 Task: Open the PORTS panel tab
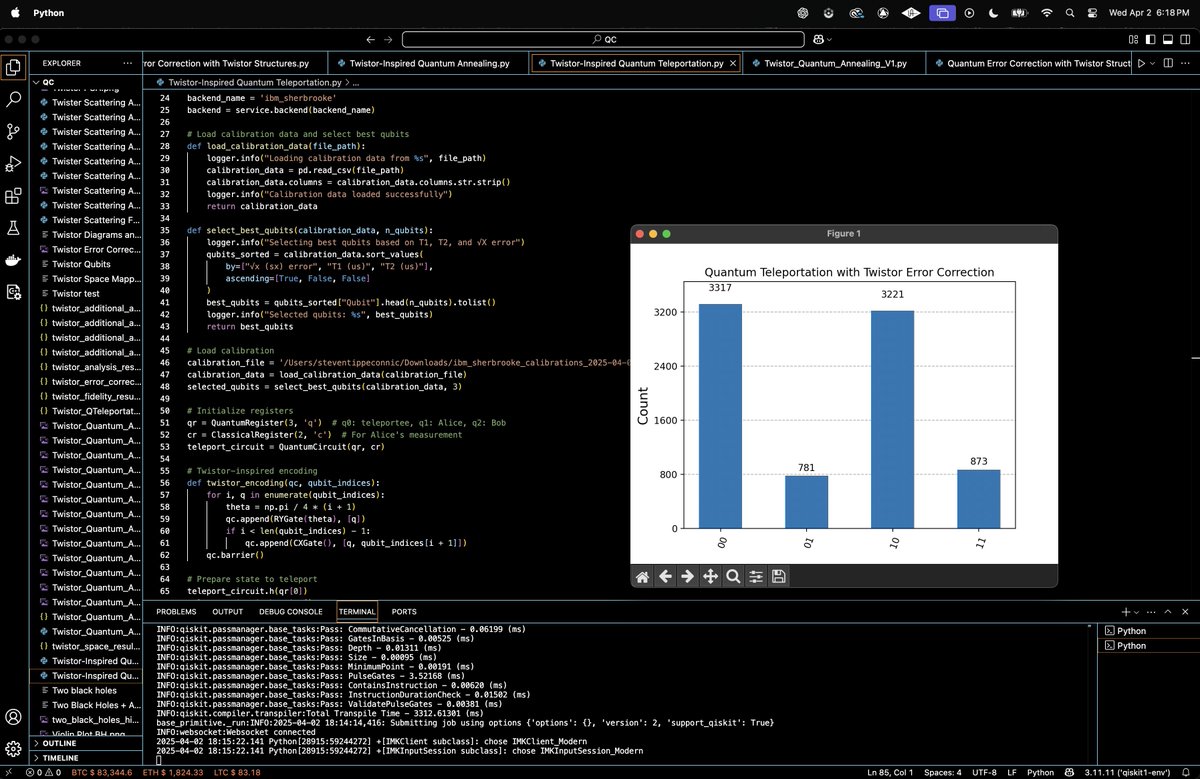[x=404, y=611]
